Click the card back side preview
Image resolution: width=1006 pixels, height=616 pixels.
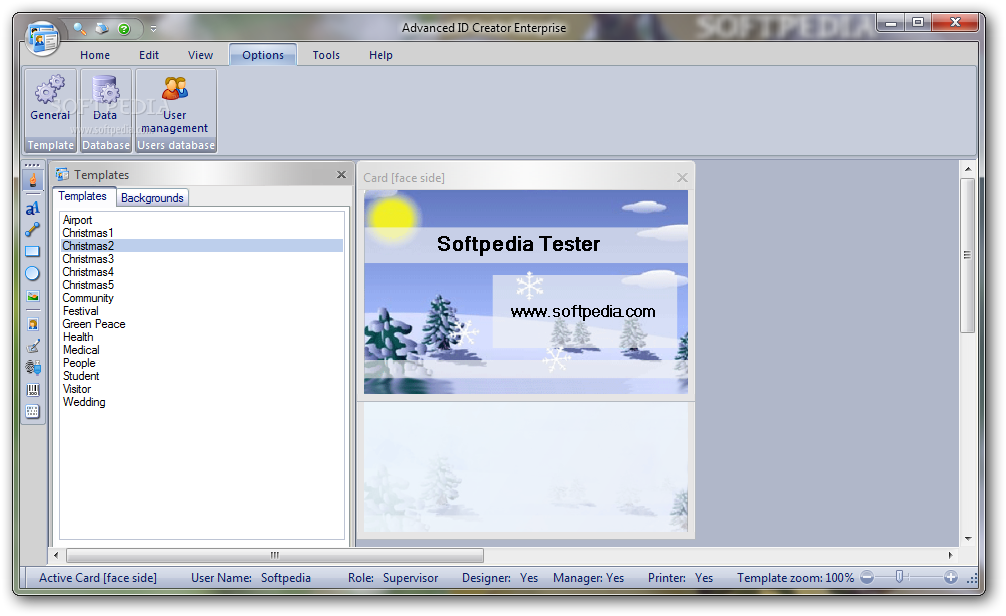pyautogui.click(x=526, y=469)
